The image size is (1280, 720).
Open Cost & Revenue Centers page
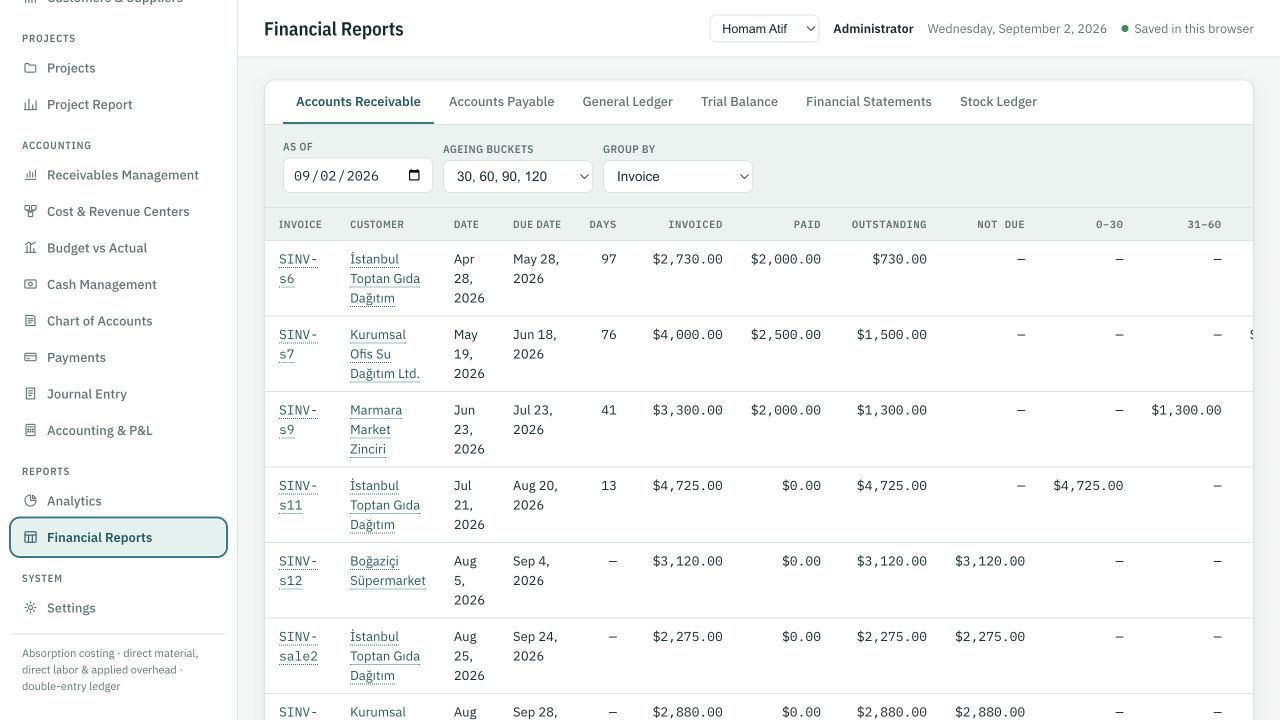[119, 211]
